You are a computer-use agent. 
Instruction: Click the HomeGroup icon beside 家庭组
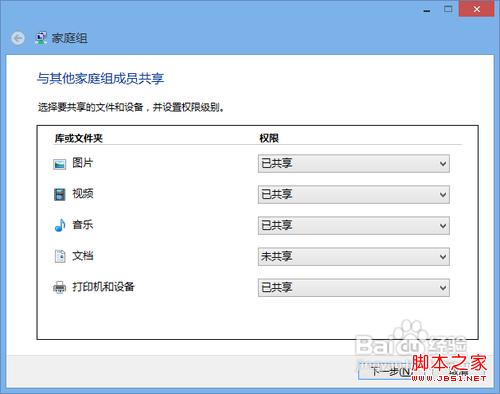[x=41, y=38]
